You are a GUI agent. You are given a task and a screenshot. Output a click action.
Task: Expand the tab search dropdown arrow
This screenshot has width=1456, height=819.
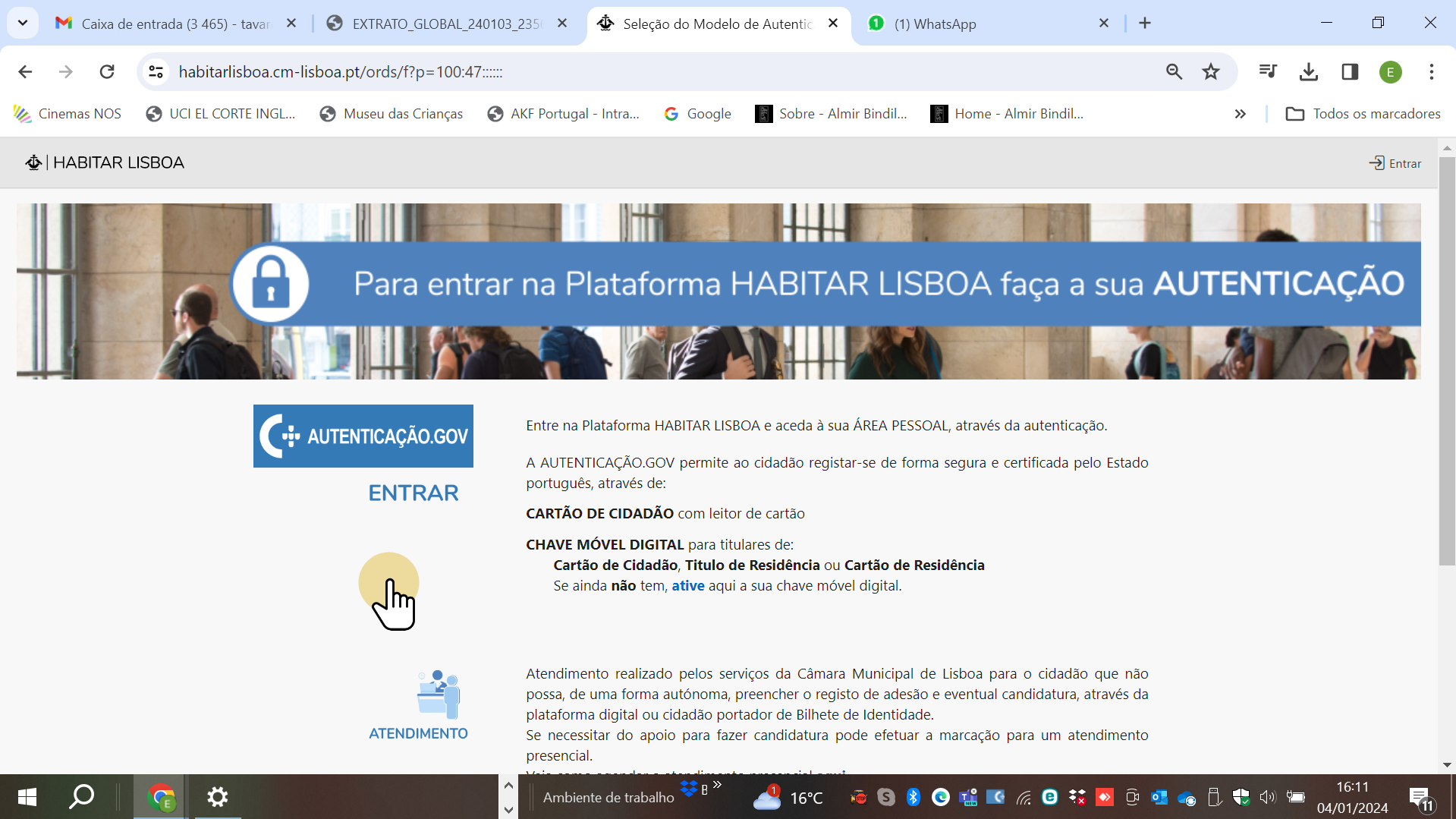[23, 23]
